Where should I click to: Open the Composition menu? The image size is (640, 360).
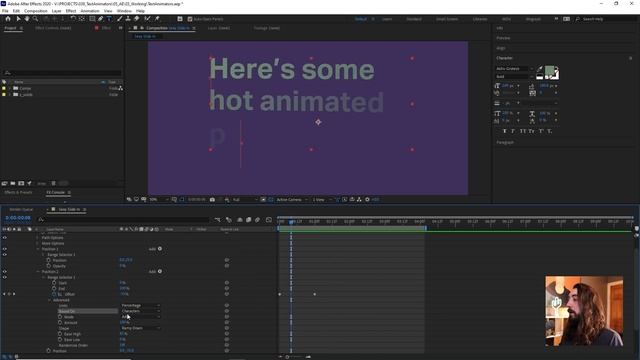click(x=36, y=11)
